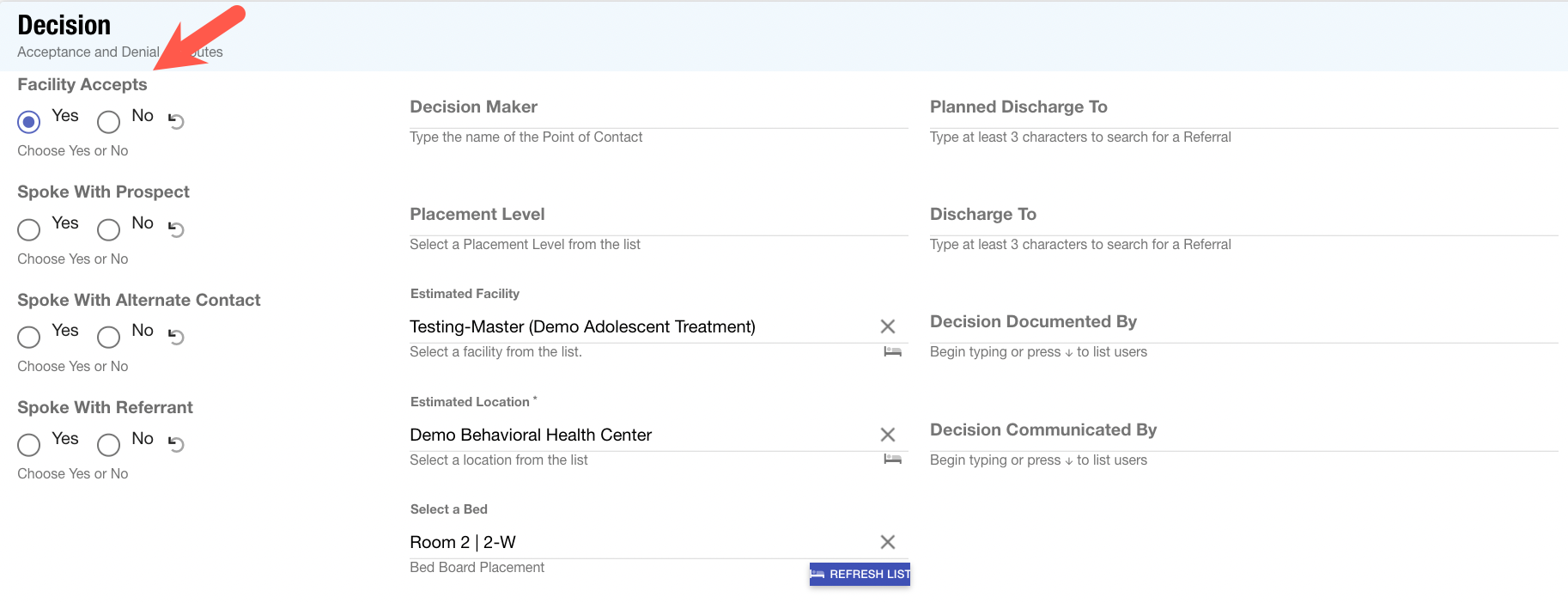This screenshot has width=1568, height=603.
Task: Click the bed icon under Estimated Location
Action: 892,460
